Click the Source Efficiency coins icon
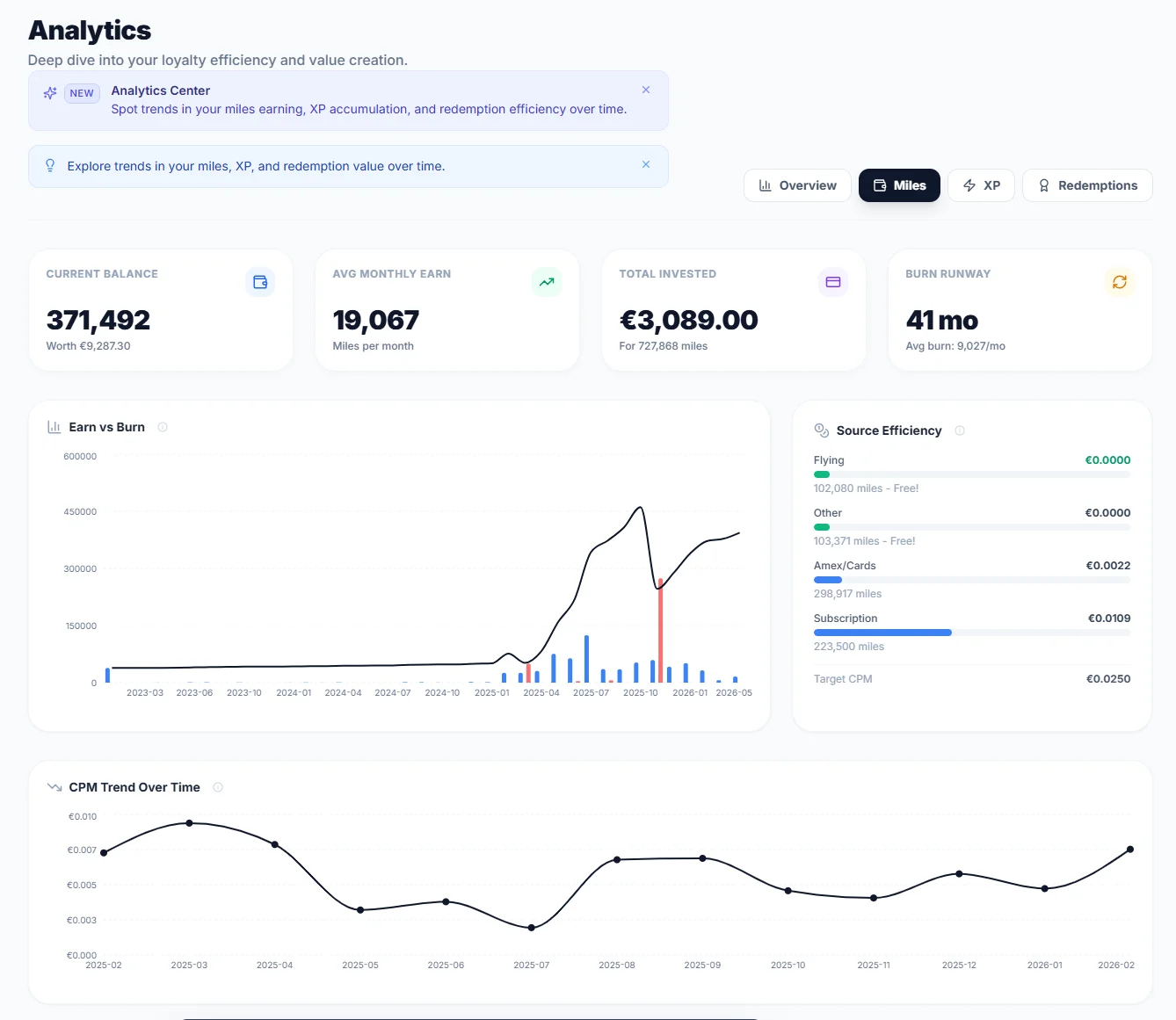The image size is (1176, 1020). coord(821,430)
